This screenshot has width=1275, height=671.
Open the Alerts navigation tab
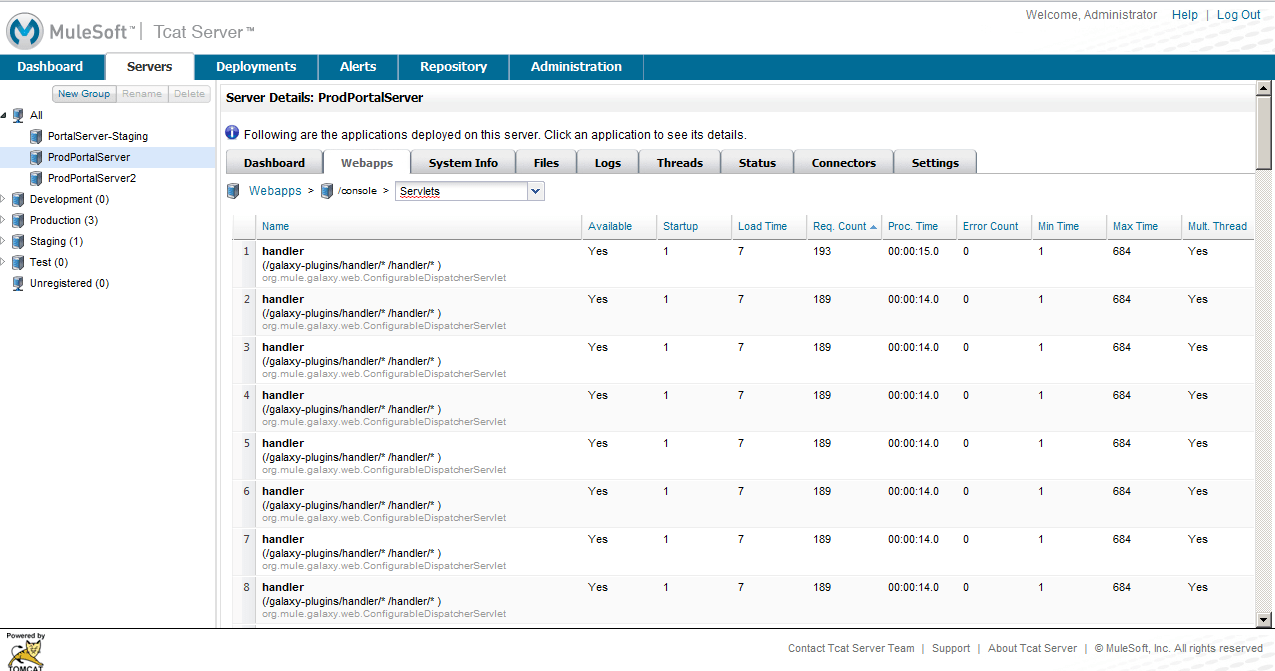[x=358, y=67]
